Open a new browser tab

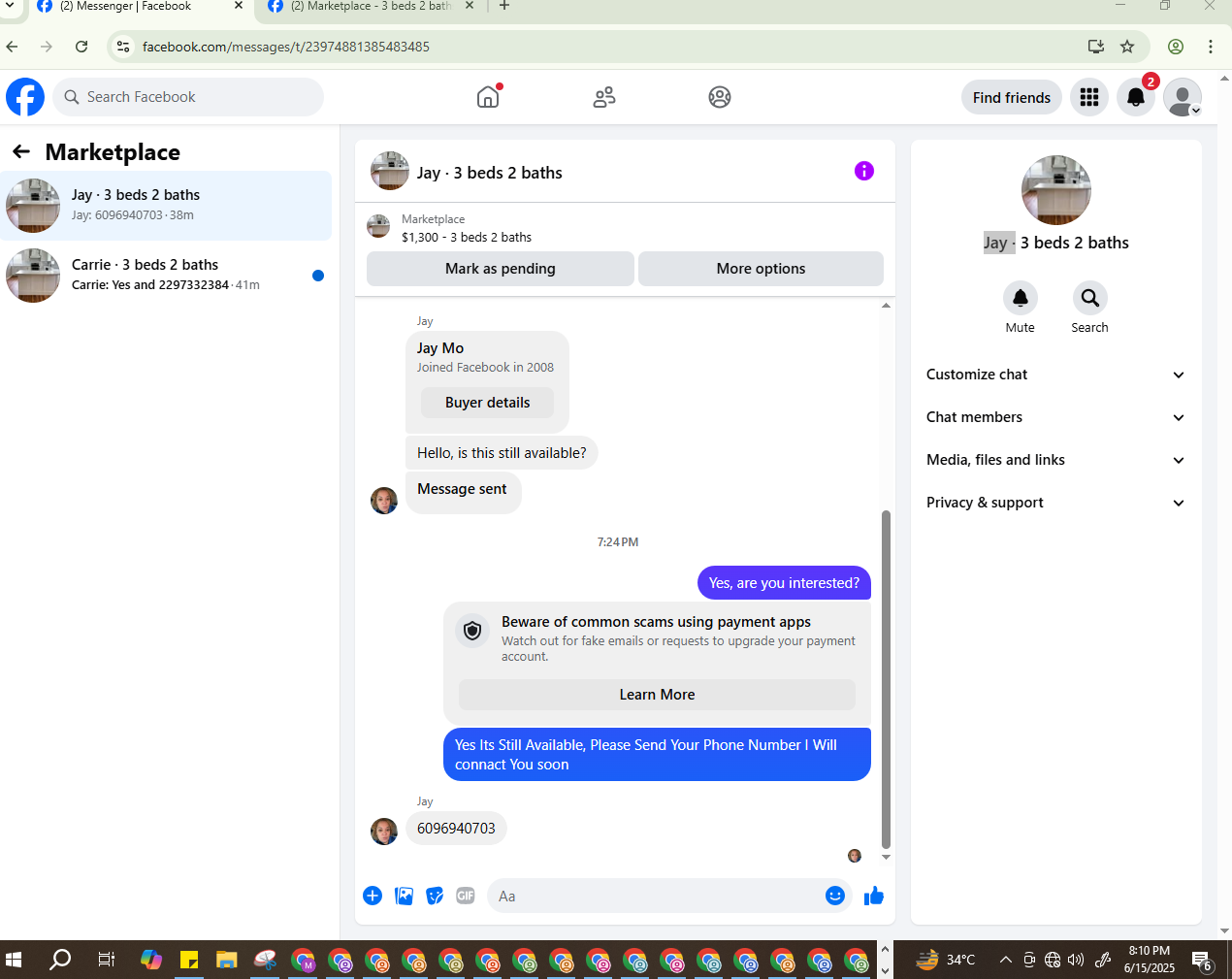pyautogui.click(x=504, y=6)
